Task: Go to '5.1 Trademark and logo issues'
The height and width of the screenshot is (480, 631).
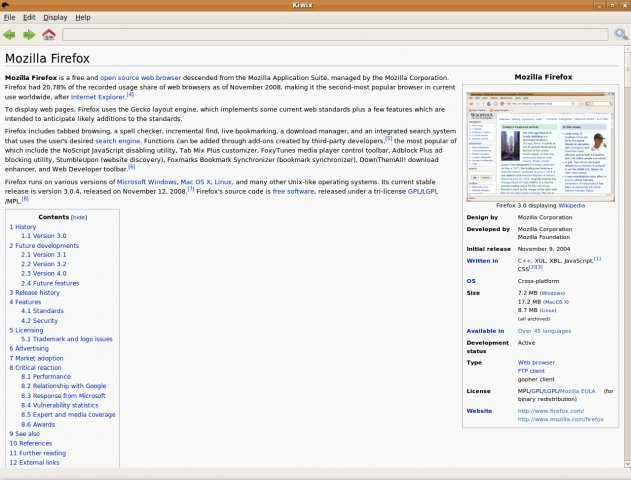Action: click(x=67, y=339)
